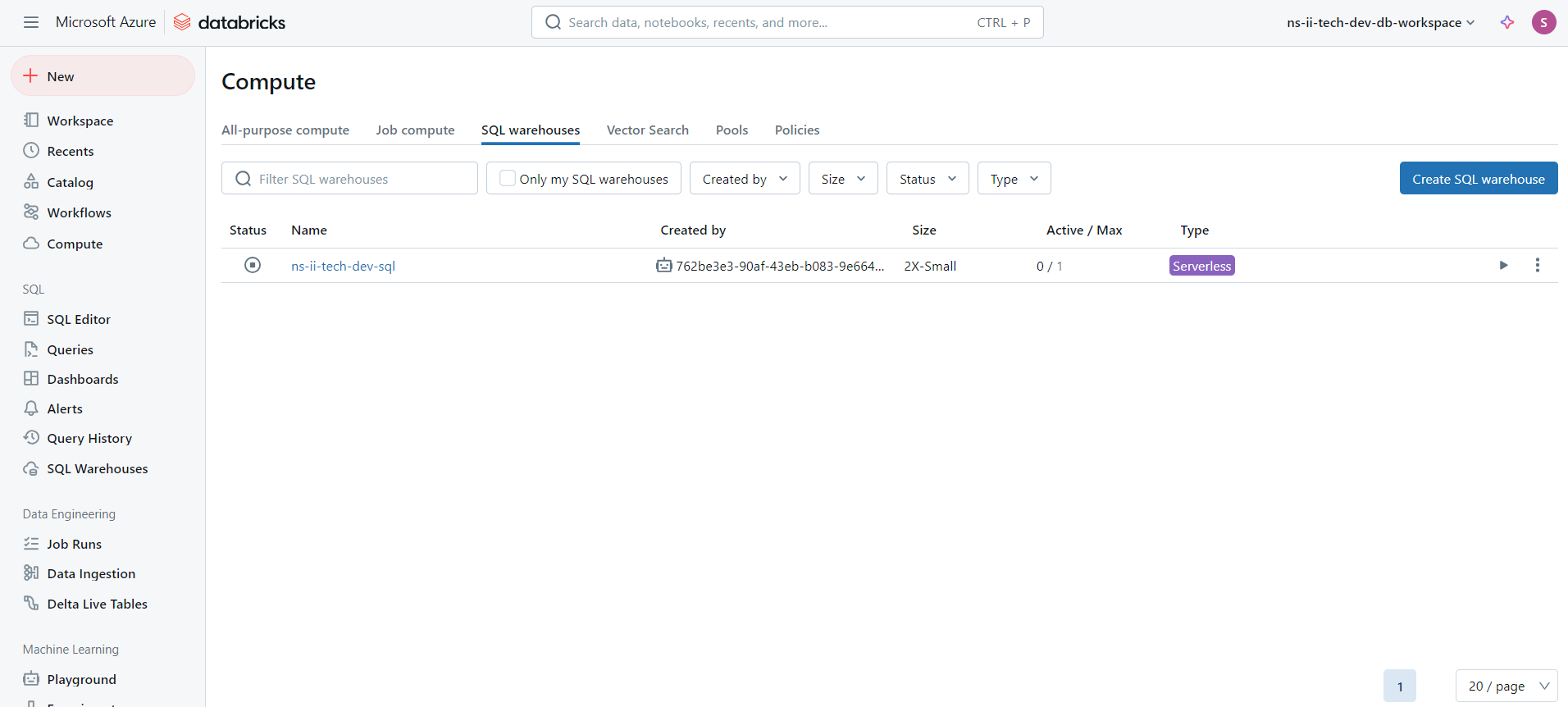Go to pagination page 1
This screenshot has width=1568, height=707.
1400,686
